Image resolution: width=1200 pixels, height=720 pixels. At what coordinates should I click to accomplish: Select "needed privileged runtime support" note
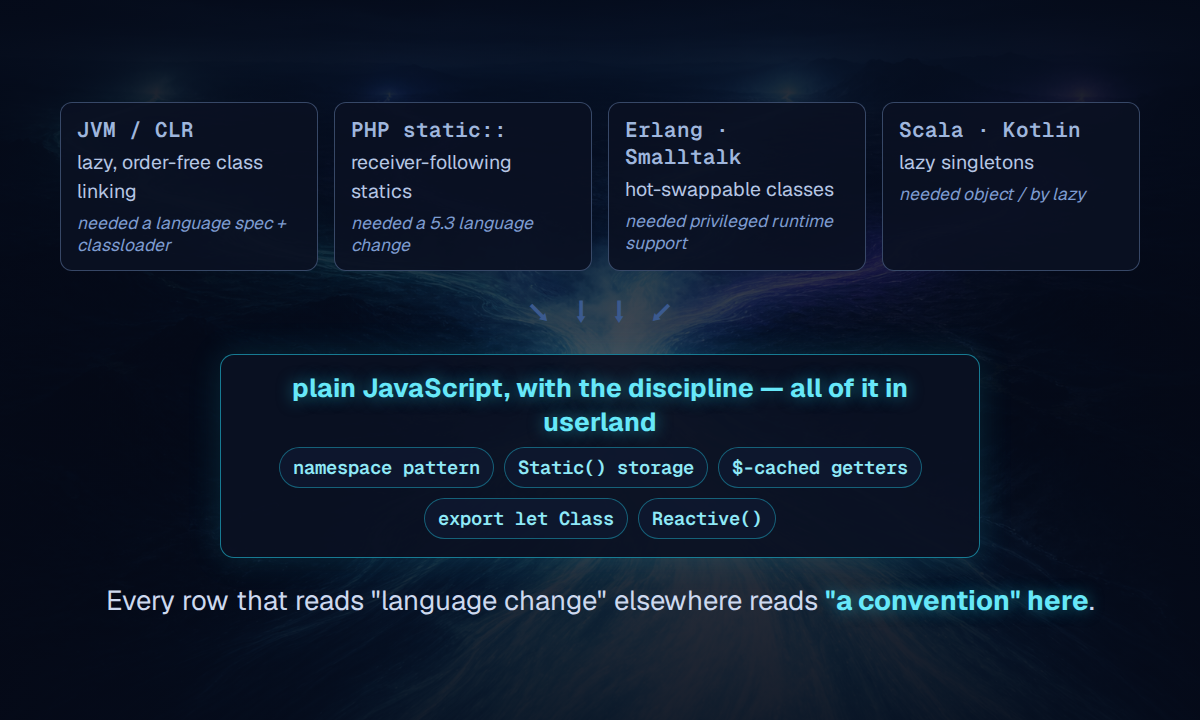click(x=729, y=232)
